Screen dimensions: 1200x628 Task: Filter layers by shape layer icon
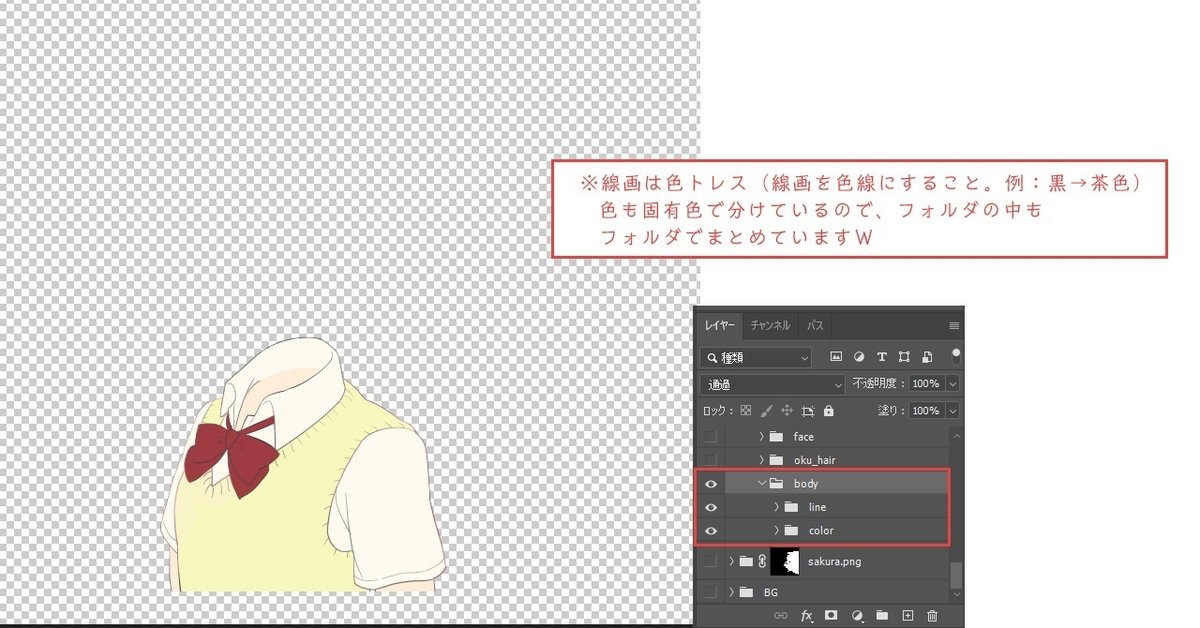[904, 357]
